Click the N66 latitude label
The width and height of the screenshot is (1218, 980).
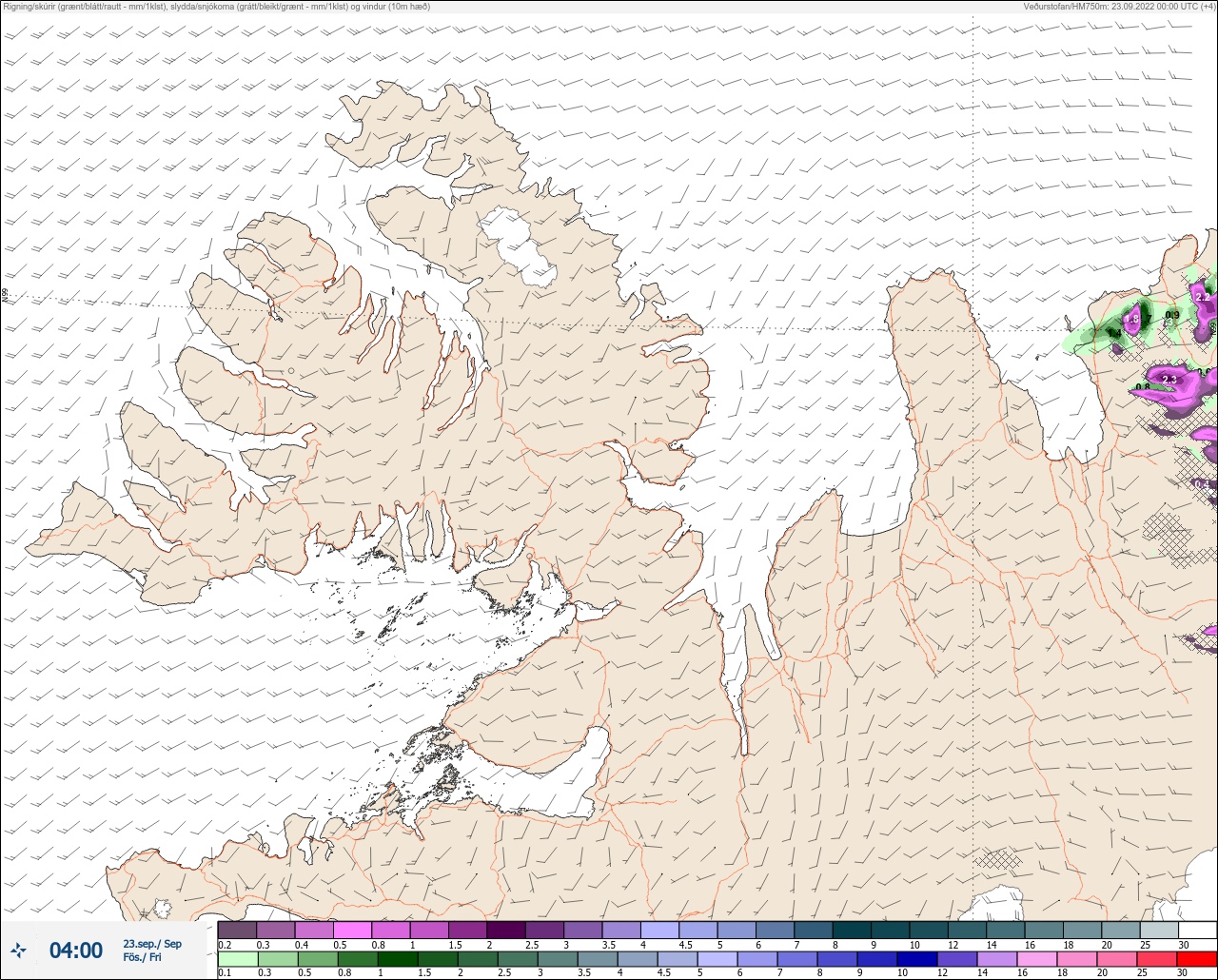(x=5, y=296)
